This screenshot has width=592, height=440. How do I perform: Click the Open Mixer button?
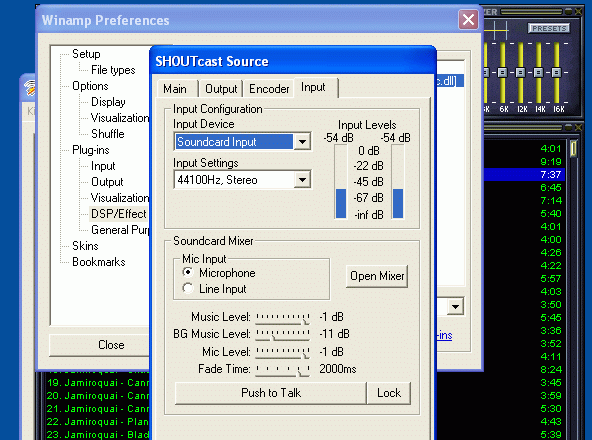(x=377, y=276)
